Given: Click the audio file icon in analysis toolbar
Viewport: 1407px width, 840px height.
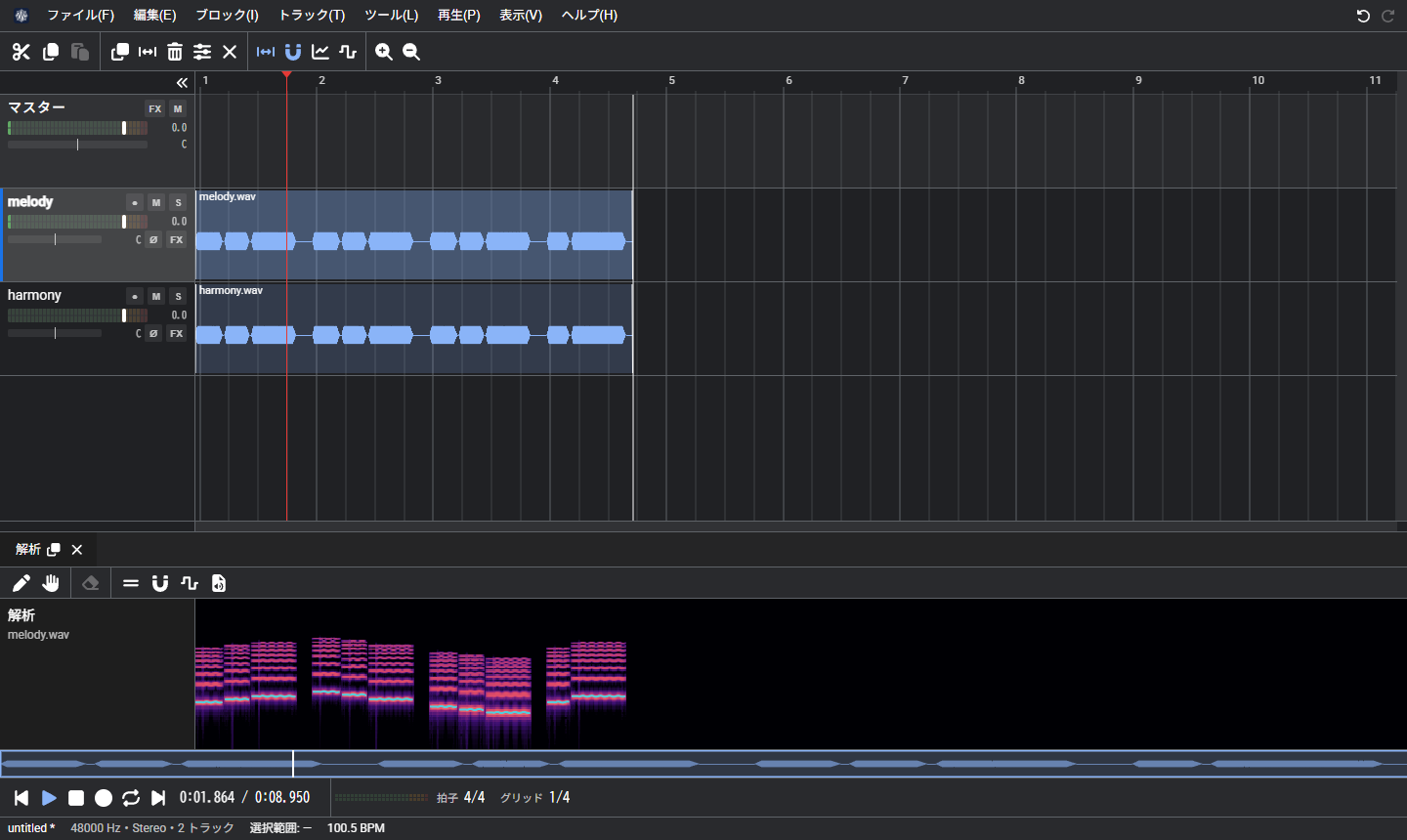Looking at the screenshot, I should tap(219, 583).
